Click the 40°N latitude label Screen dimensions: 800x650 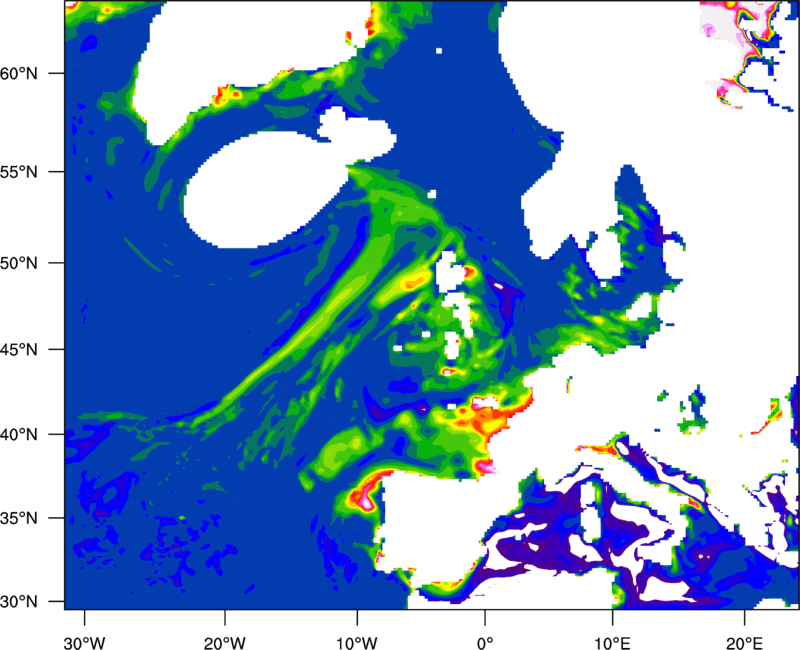19,435
